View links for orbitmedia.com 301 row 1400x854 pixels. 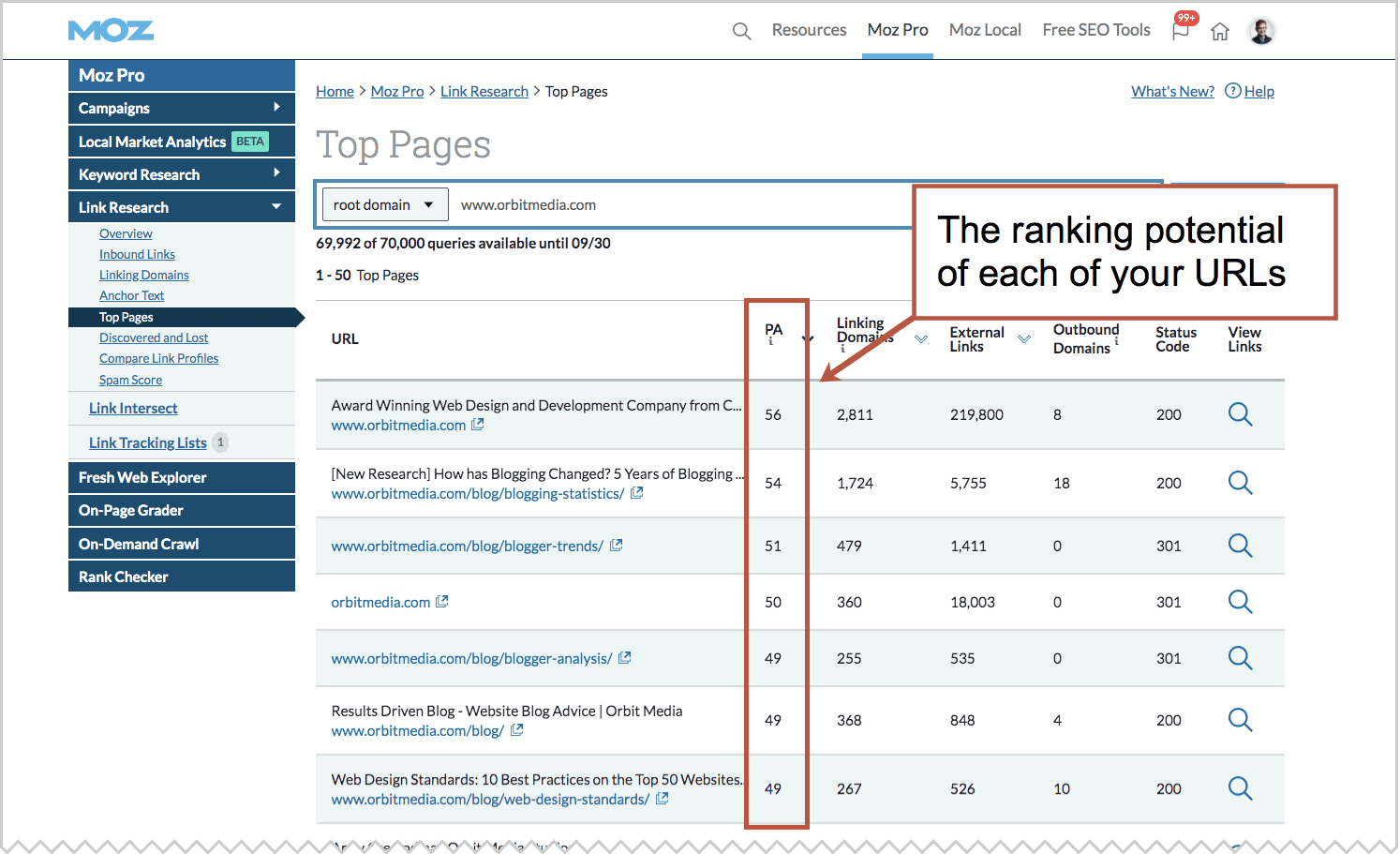tap(1240, 602)
